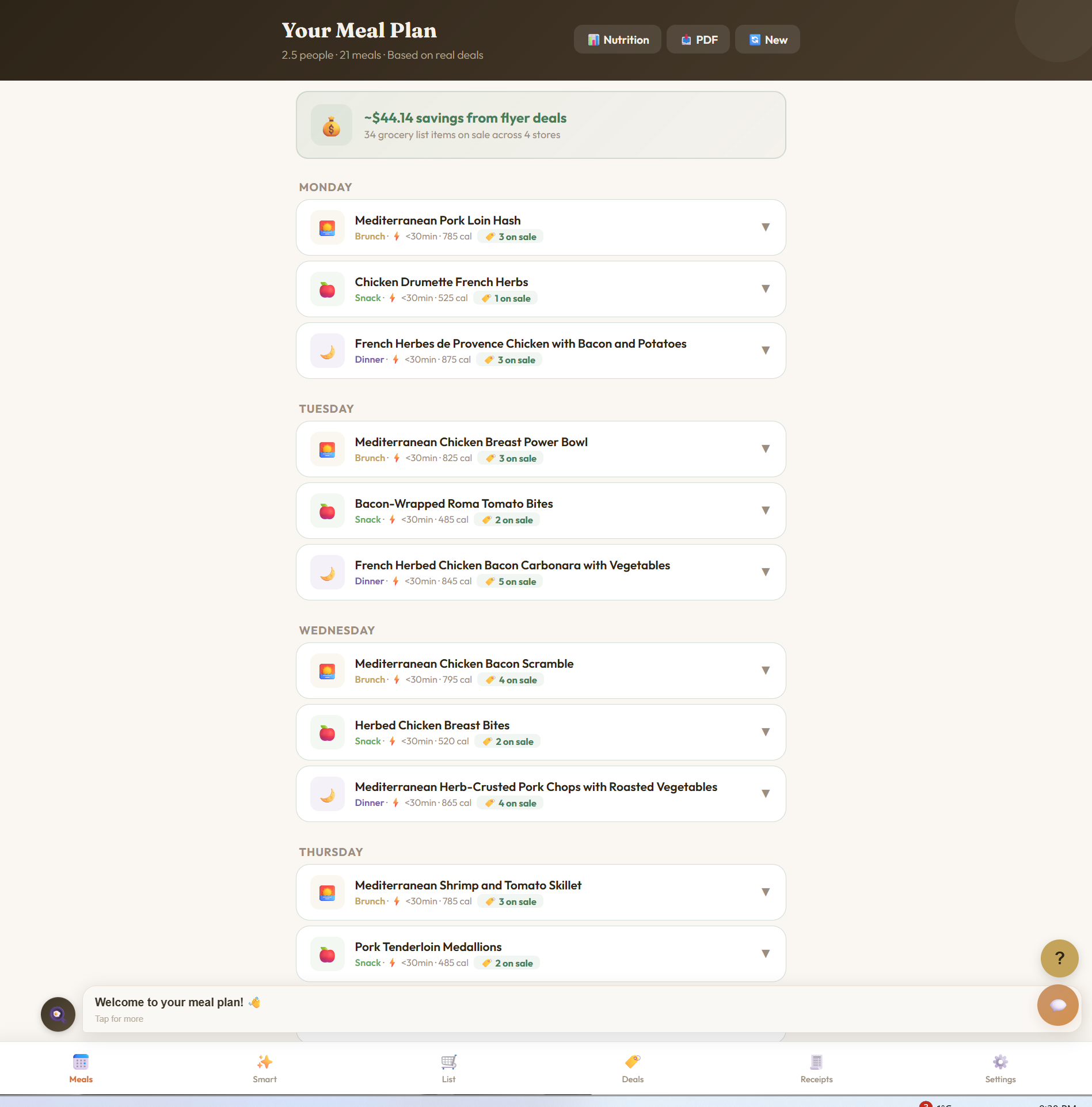Open the Settings gear icon
Viewport: 1092px width, 1107px height.
click(1000, 1062)
